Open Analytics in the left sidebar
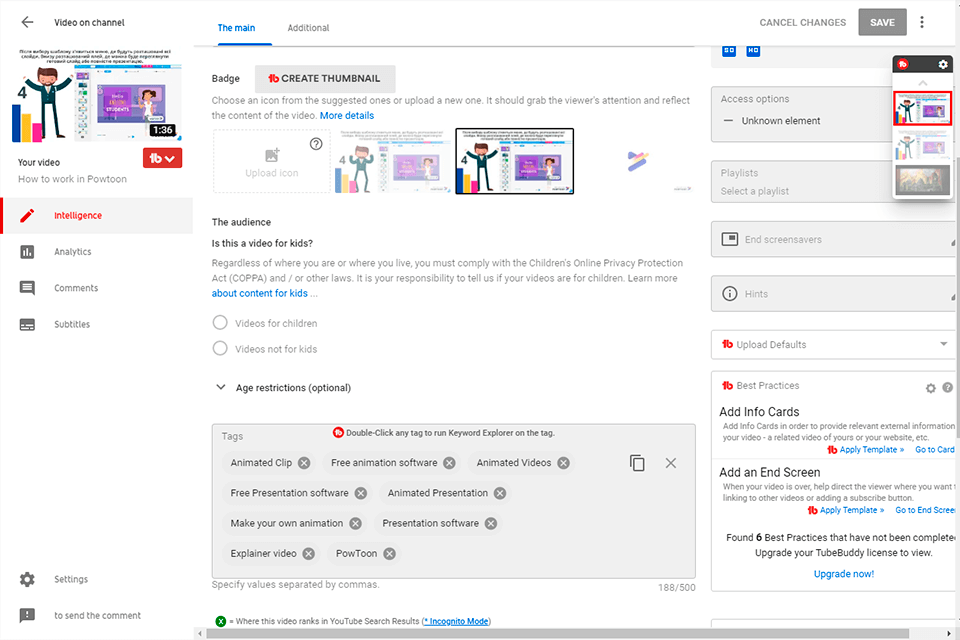Image resolution: width=960 pixels, height=640 pixels. click(x=72, y=252)
